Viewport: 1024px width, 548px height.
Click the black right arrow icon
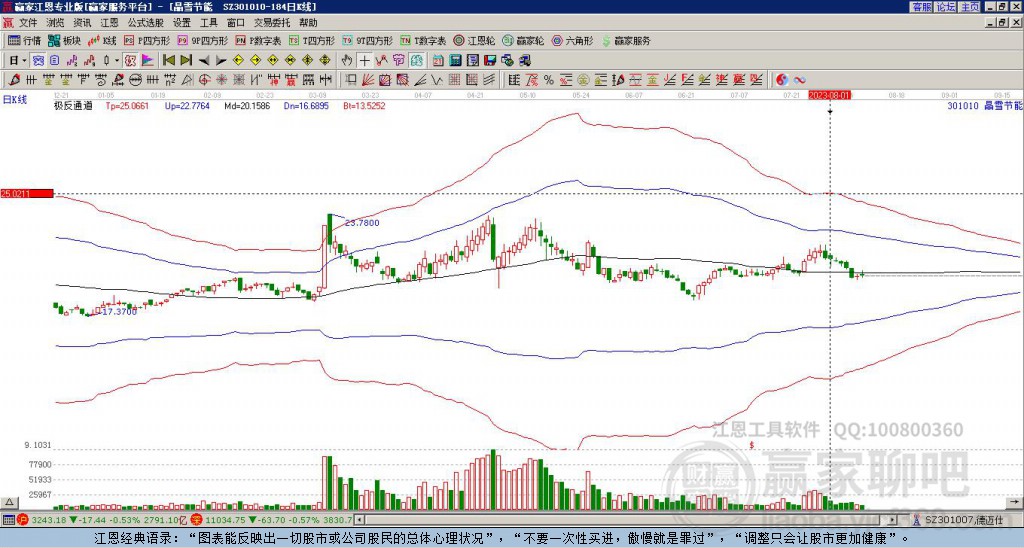point(221,61)
